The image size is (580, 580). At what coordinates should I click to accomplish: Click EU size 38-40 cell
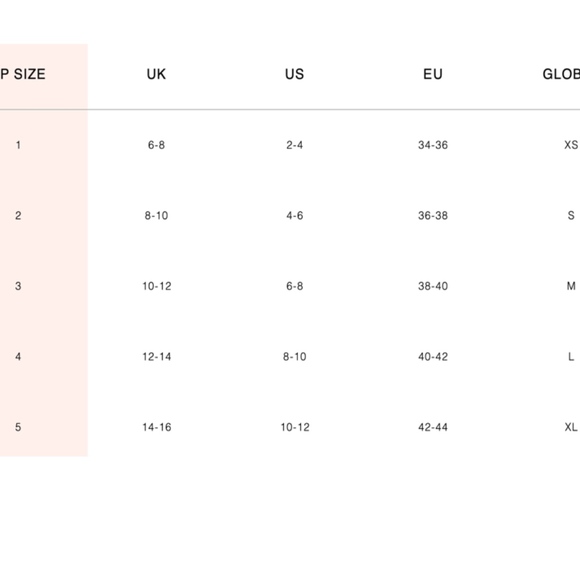coord(433,286)
